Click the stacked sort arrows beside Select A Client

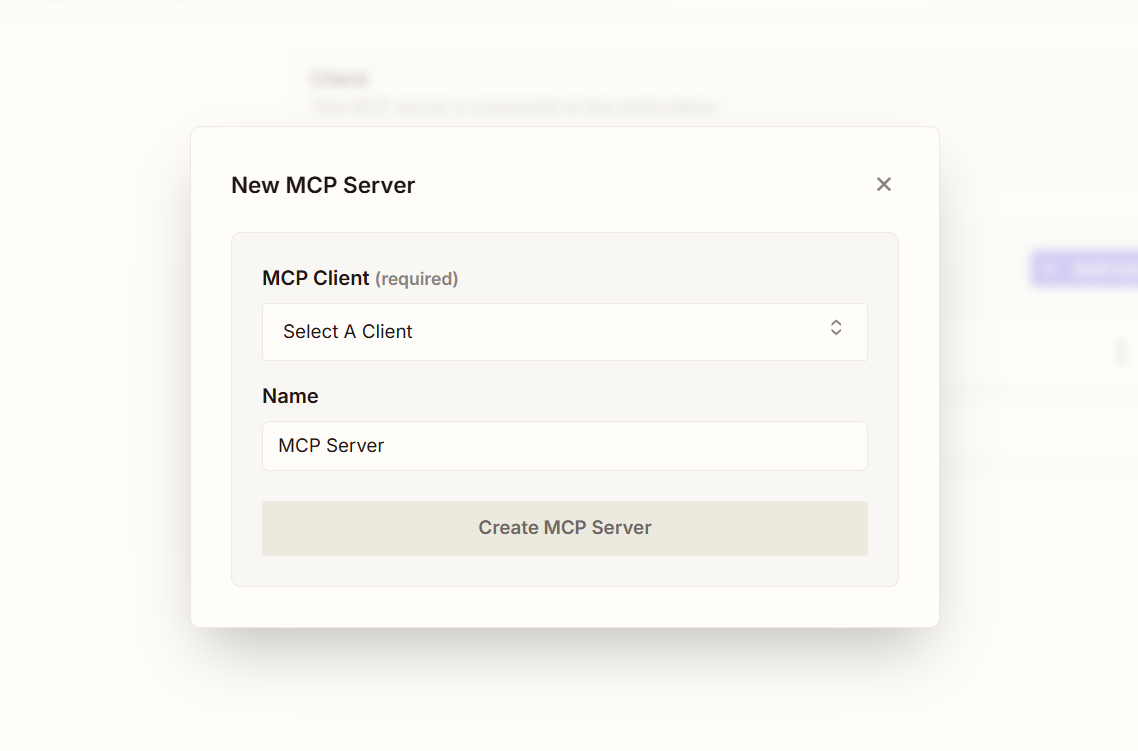pos(836,328)
